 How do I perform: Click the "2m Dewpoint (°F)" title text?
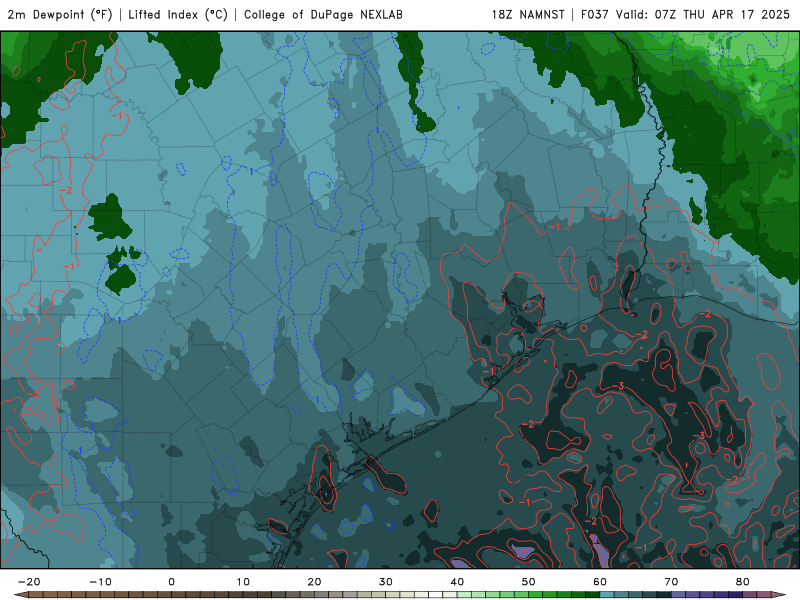(60, 15)
